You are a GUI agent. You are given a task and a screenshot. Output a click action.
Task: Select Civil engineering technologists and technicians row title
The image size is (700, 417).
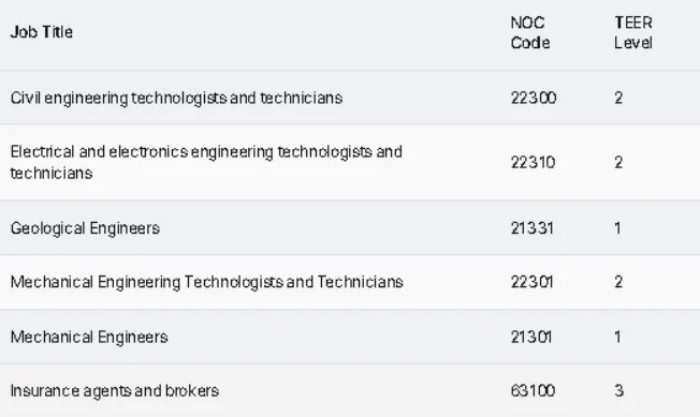pos(176,98)
